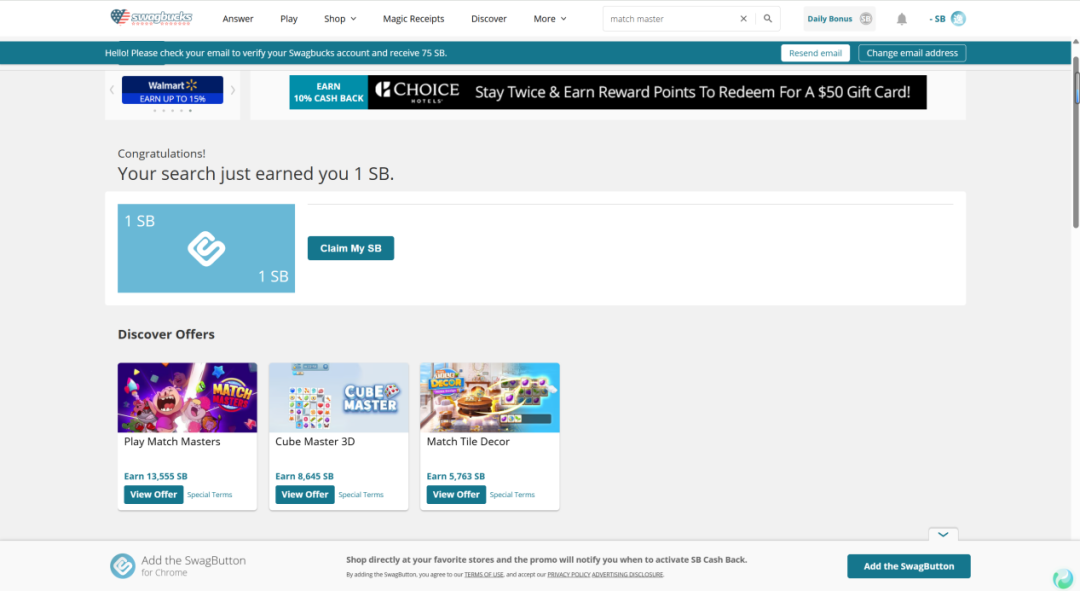Open Special Terms for Play Match Masters
The width and height of the screenshot is (1080, 591).
point(209,495)
